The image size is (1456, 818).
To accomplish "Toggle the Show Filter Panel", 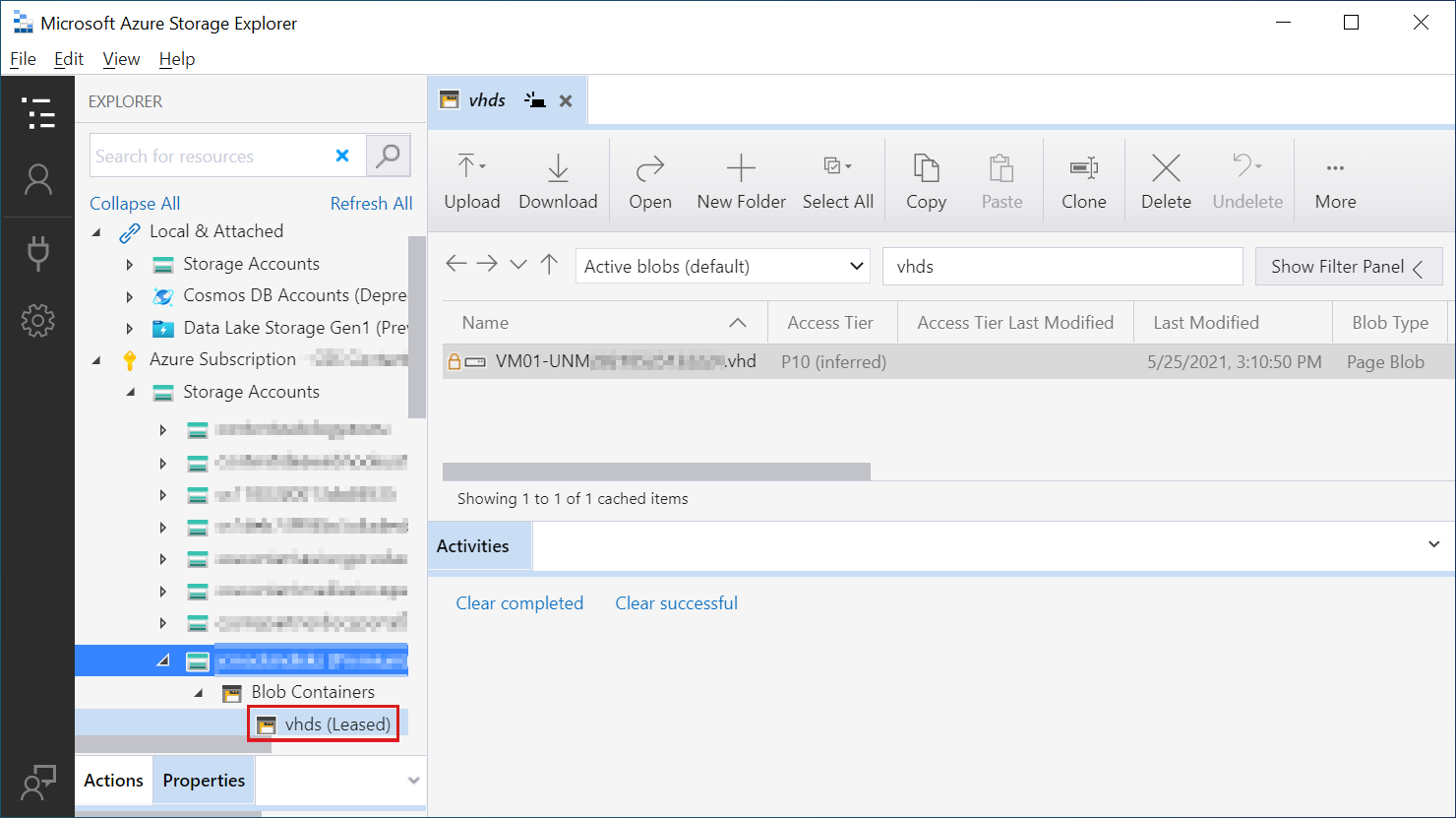I will click(x=1349, y=266).
